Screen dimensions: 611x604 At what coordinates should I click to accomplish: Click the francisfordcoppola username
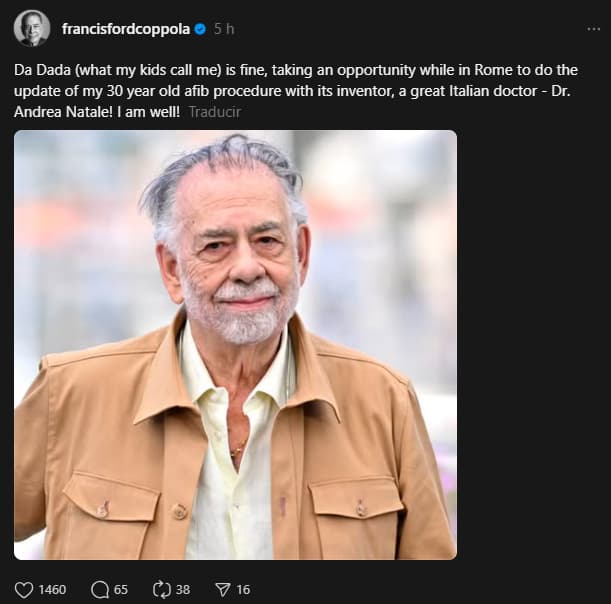pyautogui.click(x=125, y=29)
